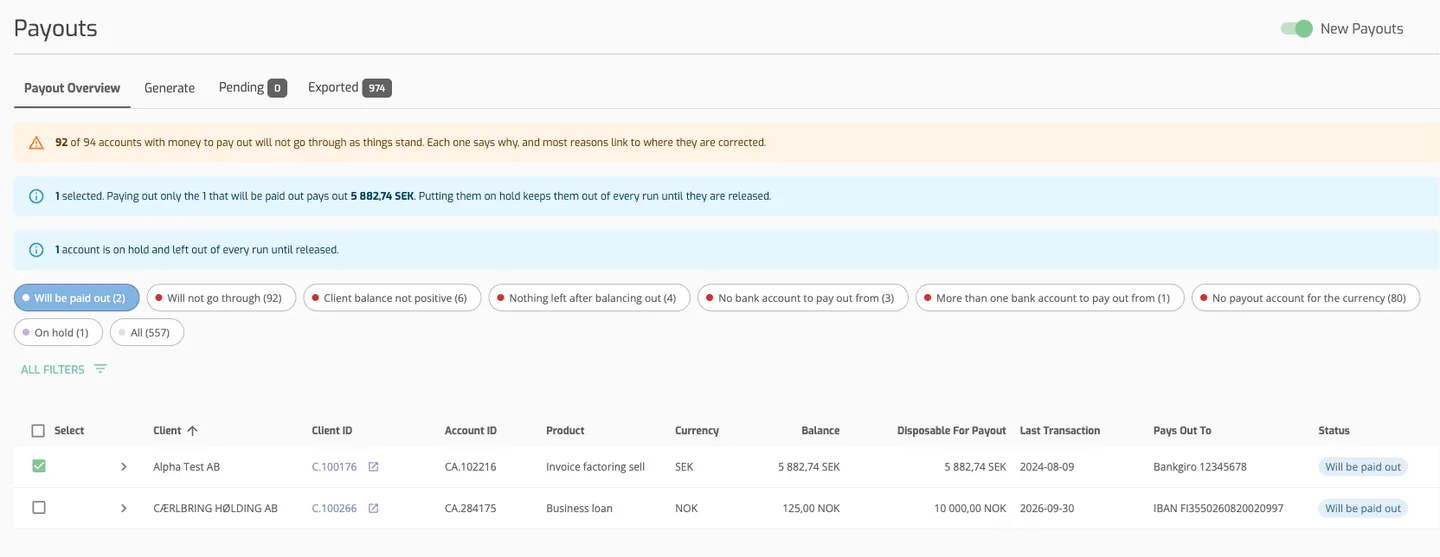This screenshot has width=1440, height=557.
Task: Select 'Will be paid out (2)' filter chip
Action: (x=77, y=298)
